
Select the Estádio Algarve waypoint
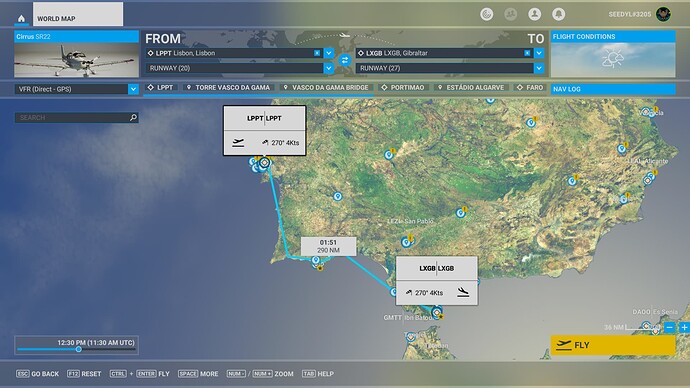[471, 88]
